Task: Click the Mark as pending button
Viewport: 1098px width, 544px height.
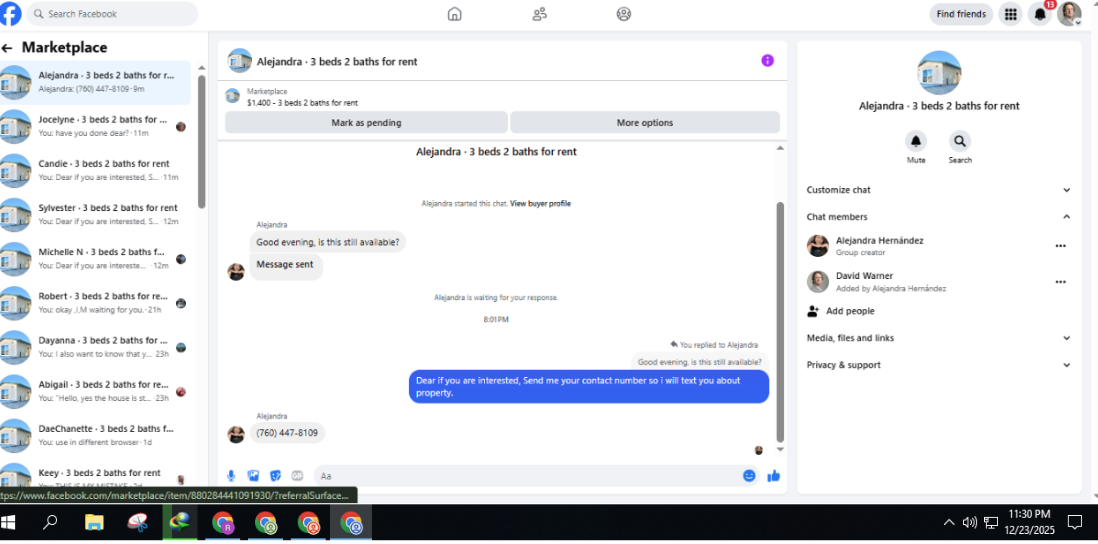Action: (x=366, y=123)
